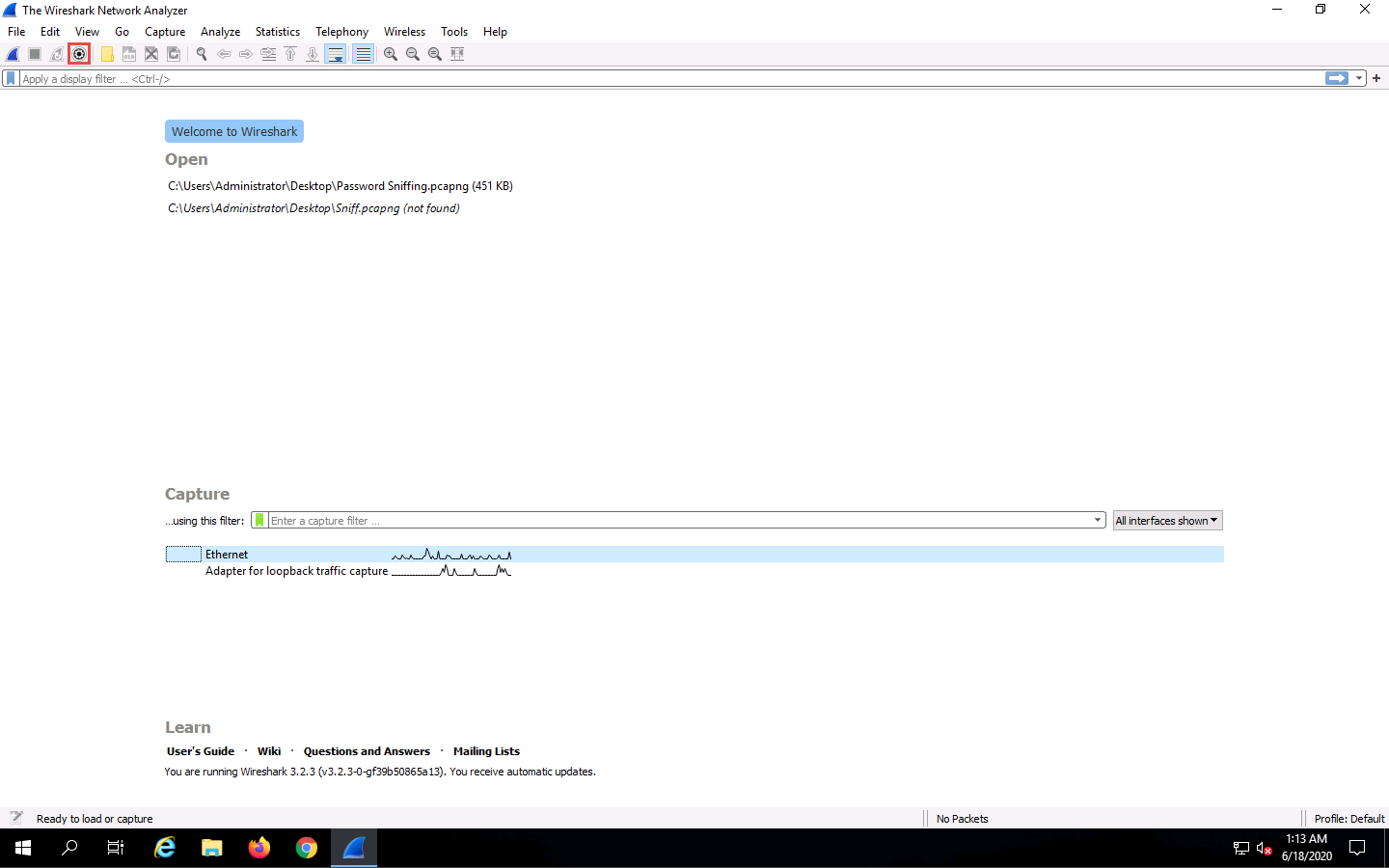Viewport: 1389px width, 868px height.
Task: Launch Firefox from the taskbar
Action: click(259, 848)
